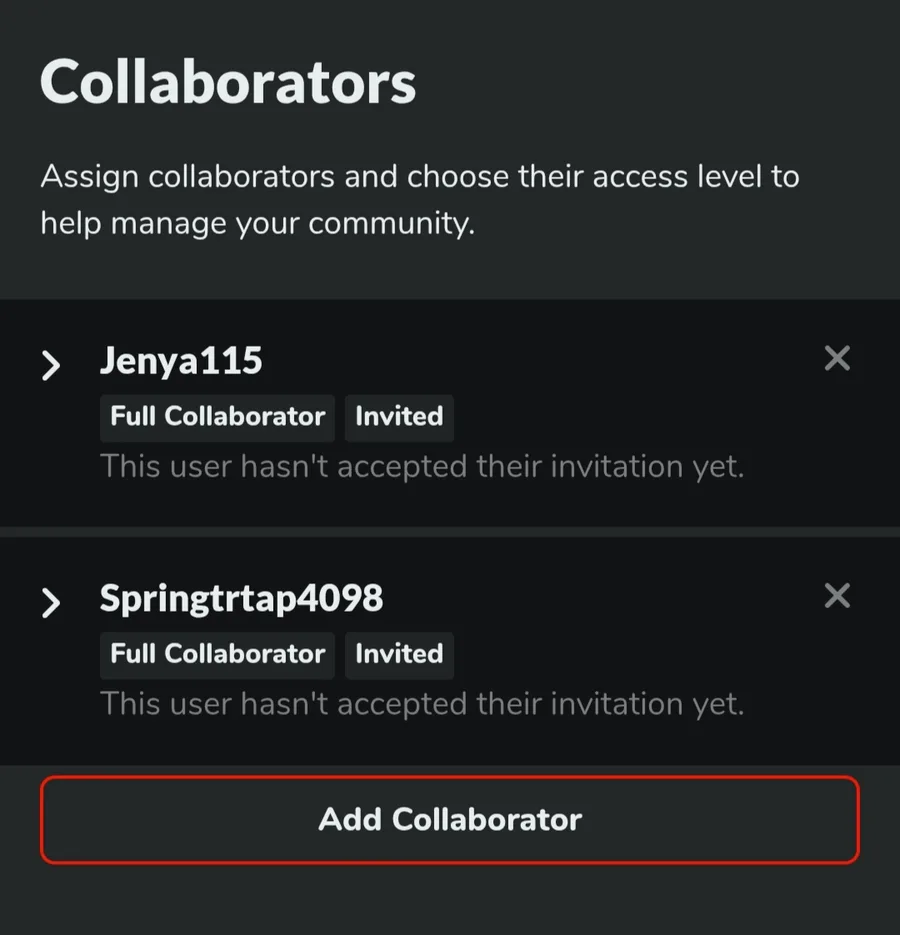The image size is (900, 935).
Task: Click the Add Collaborator button
Action: click(x=450, y=820)
